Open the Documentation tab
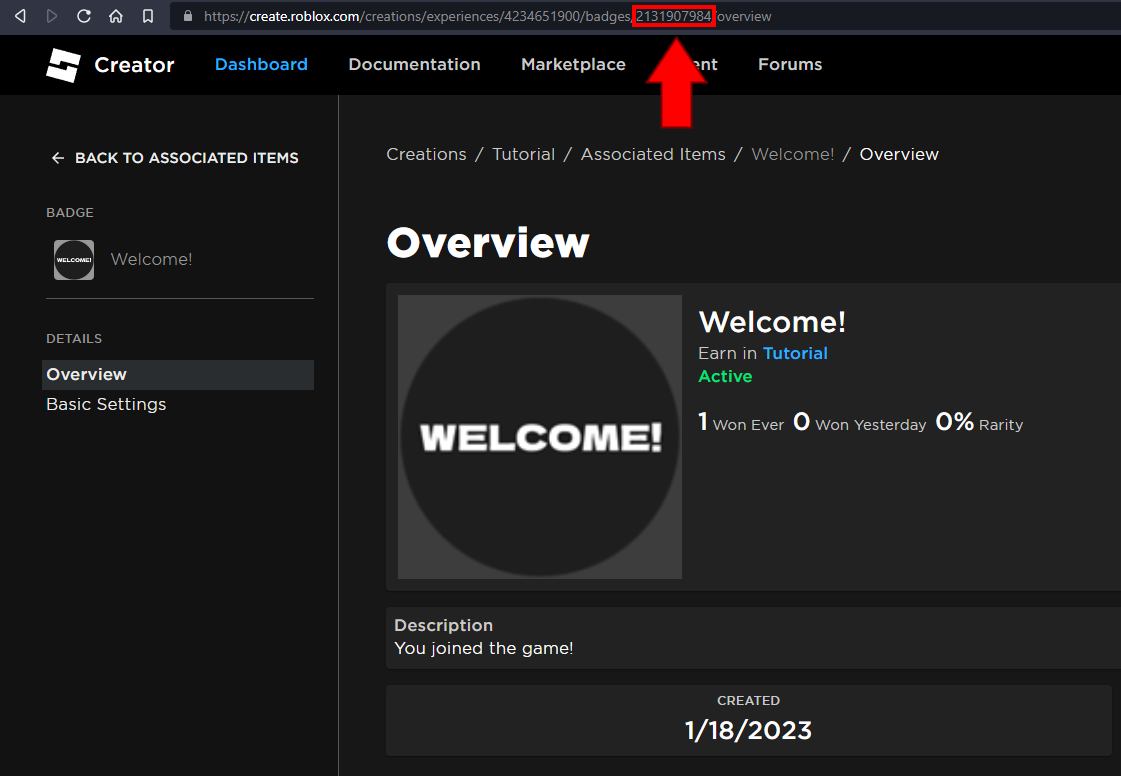 (414, 64)
